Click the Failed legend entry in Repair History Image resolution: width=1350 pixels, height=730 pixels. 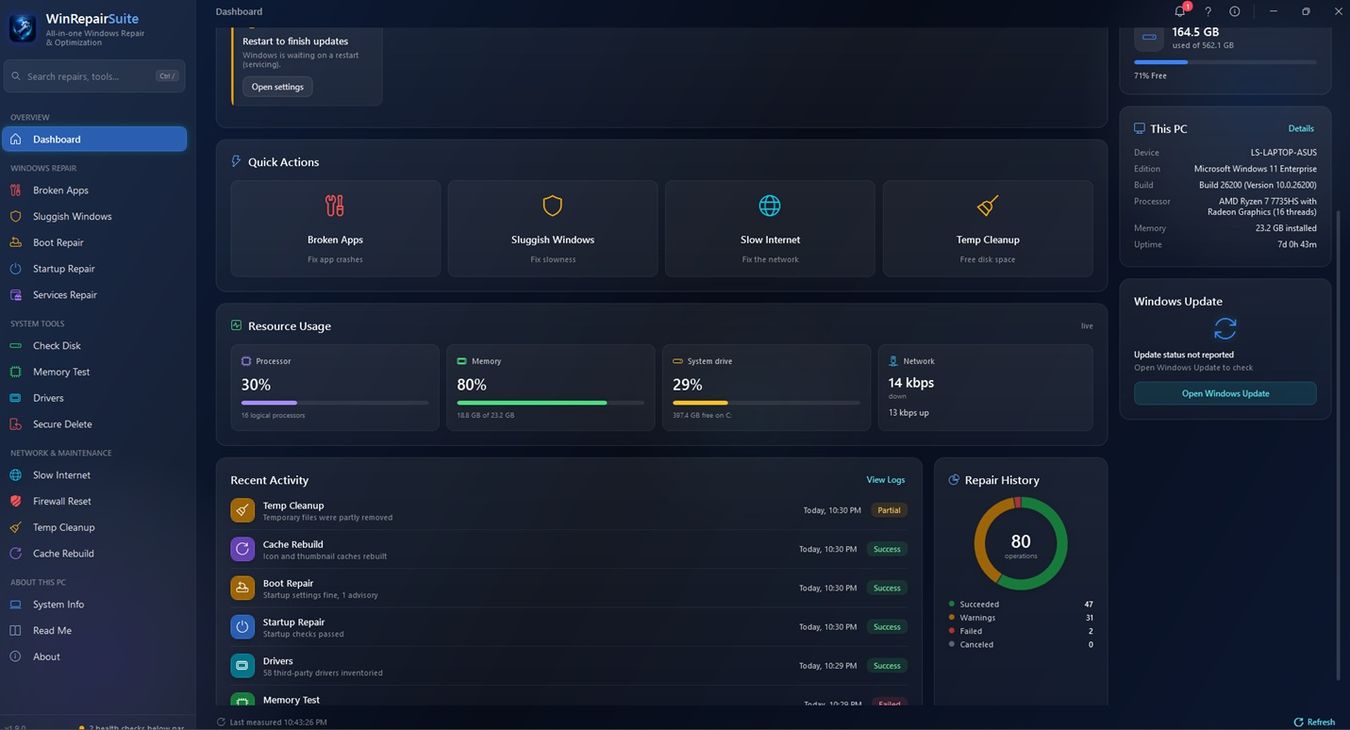click(1020, 631)
